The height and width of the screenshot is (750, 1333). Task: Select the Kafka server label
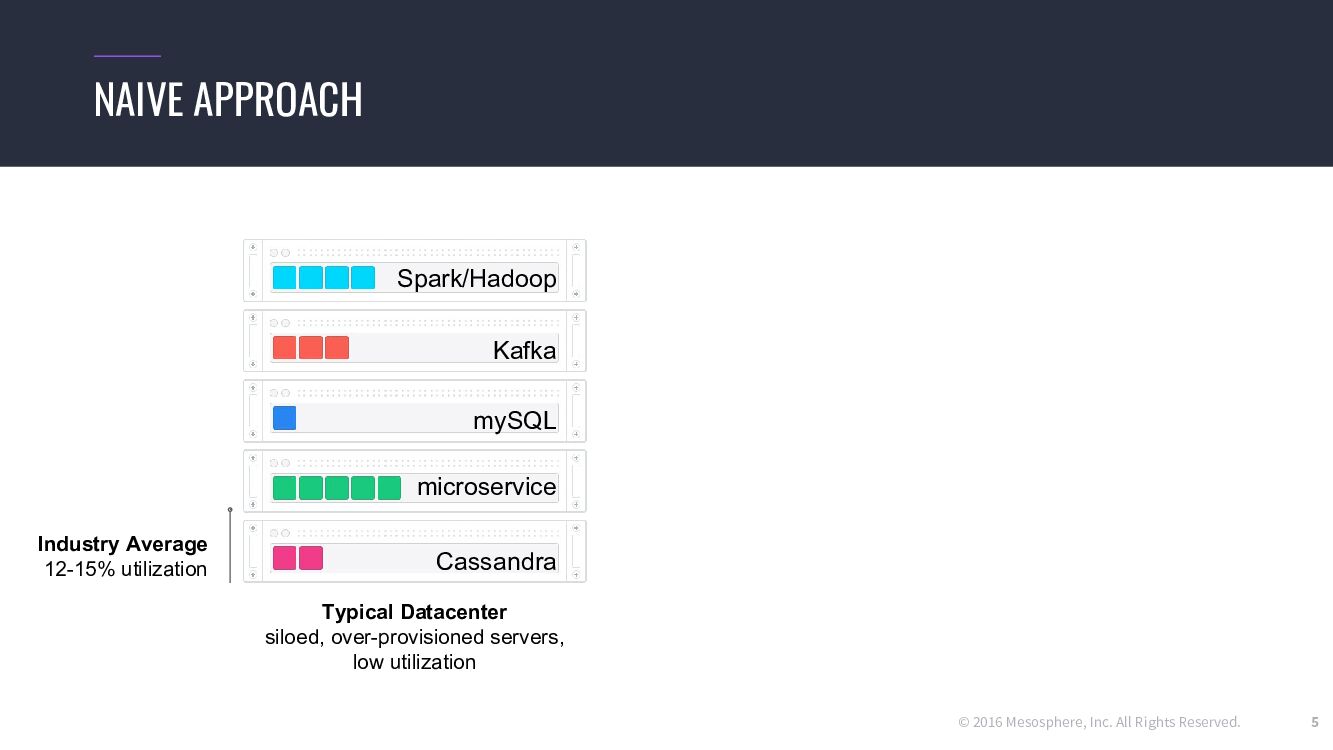tap(524, 350)
